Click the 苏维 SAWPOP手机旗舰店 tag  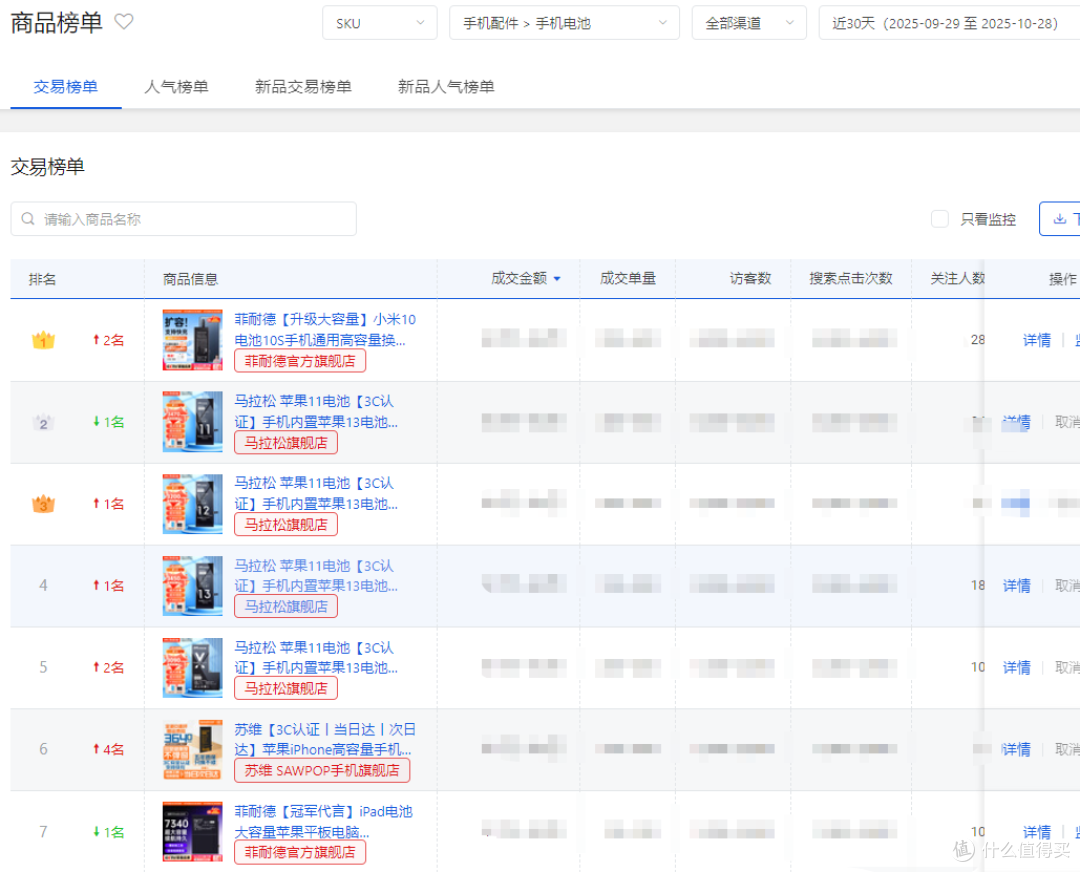[x=322, y=771]
